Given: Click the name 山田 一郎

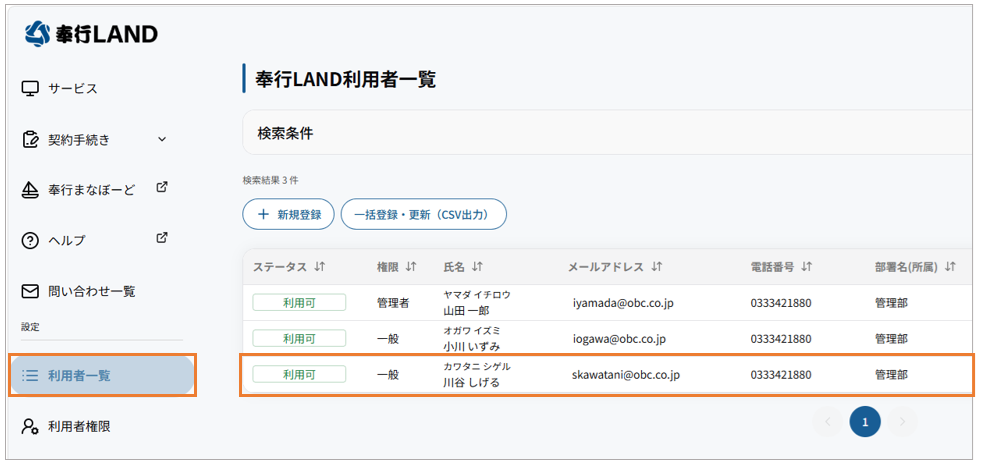Looking at the screenshot, I should tap(467, 310).
